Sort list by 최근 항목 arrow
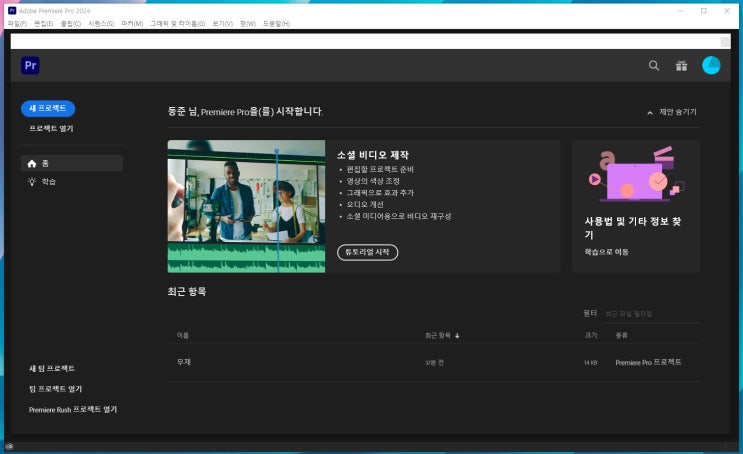743x454 pixels. pyautogui.click(x=457, y=336)
